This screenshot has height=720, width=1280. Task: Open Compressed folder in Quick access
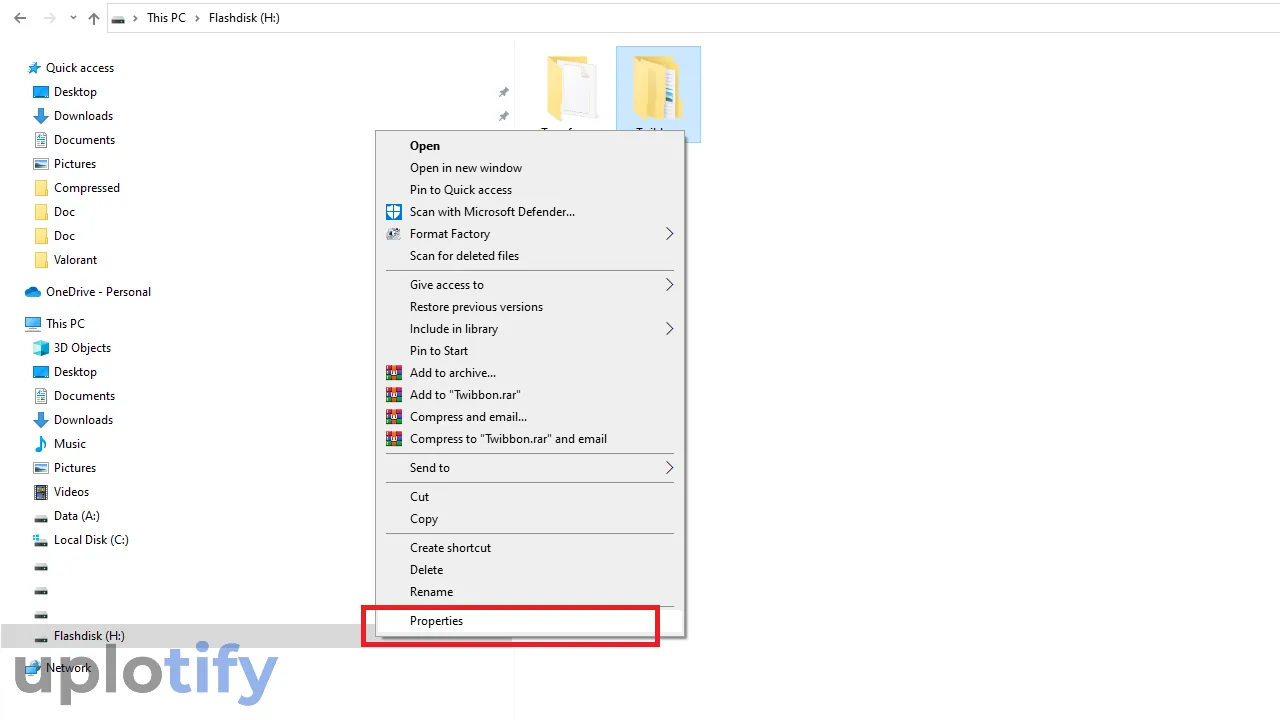pos(87,188)
